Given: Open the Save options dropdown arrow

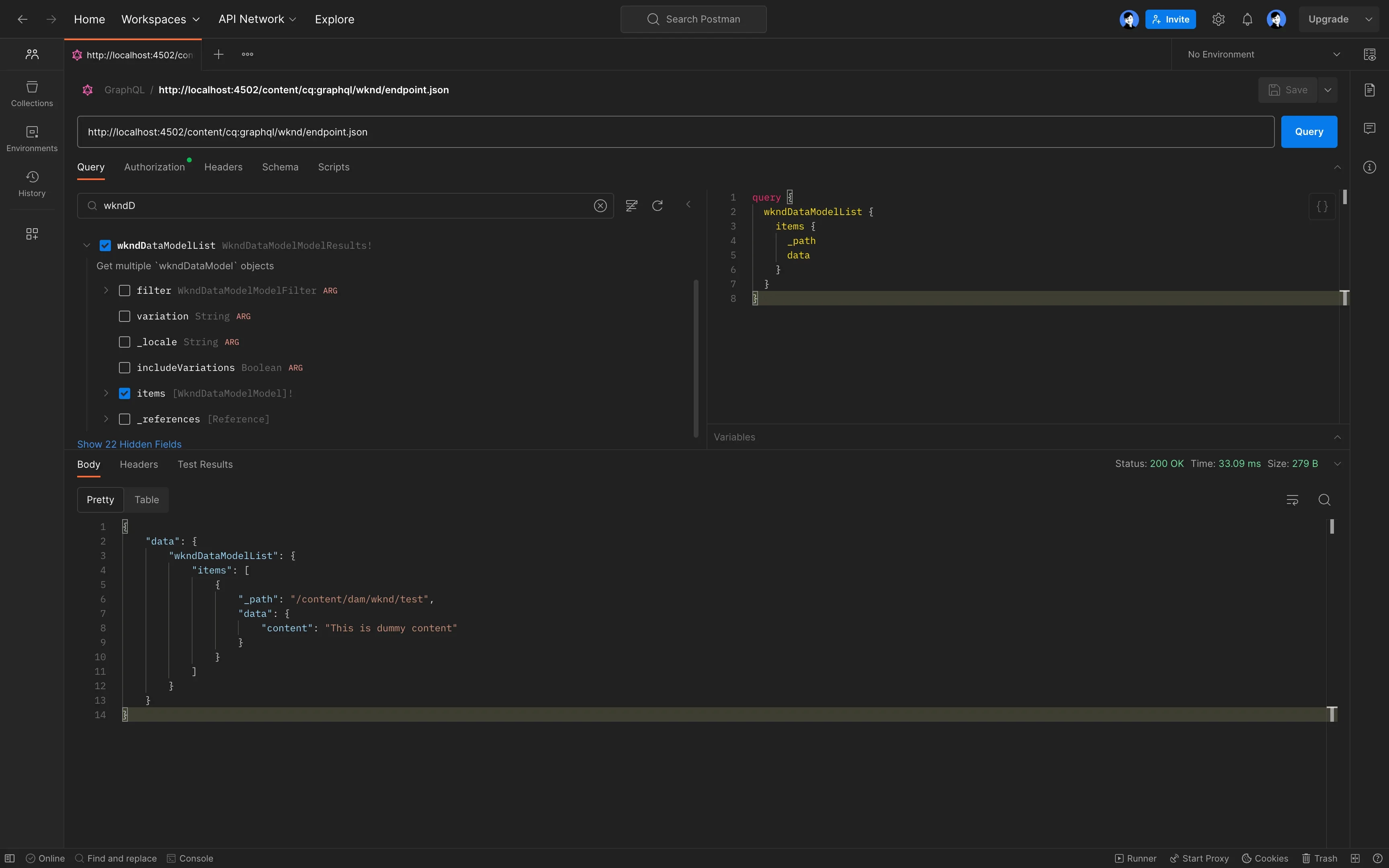Looking at the screenshot, I should click(1328, 90).
